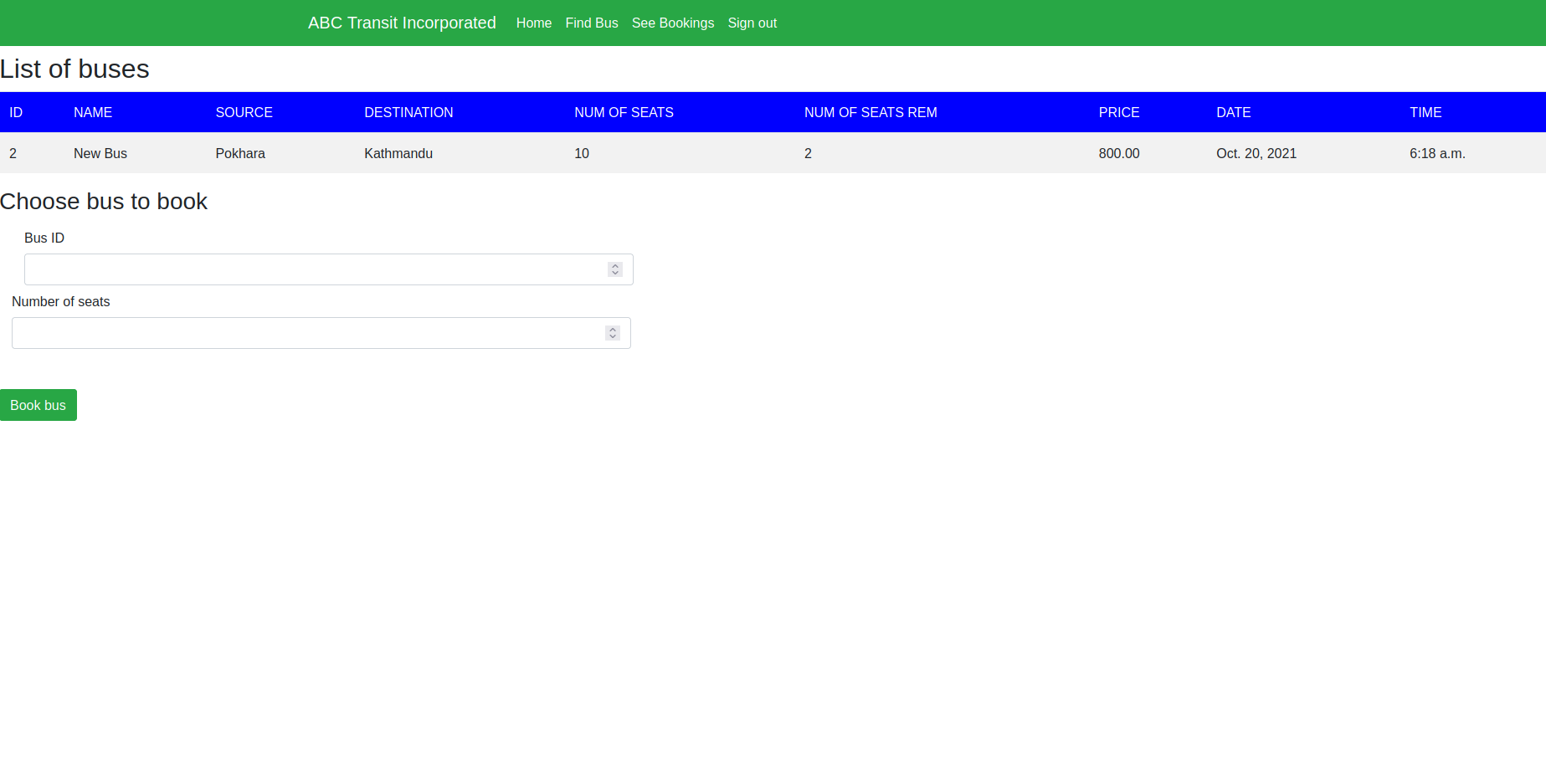Screen dimensions: 1546x784
Task: Click the Number of seats stepper down arrow
Action: point(612,336)
